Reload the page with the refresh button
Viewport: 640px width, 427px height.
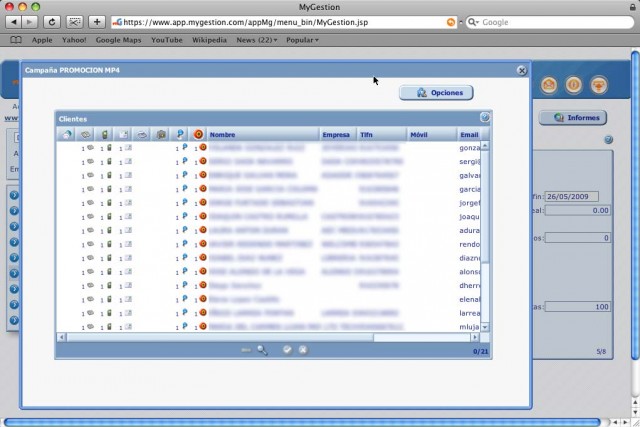click(x=52, y=22)
